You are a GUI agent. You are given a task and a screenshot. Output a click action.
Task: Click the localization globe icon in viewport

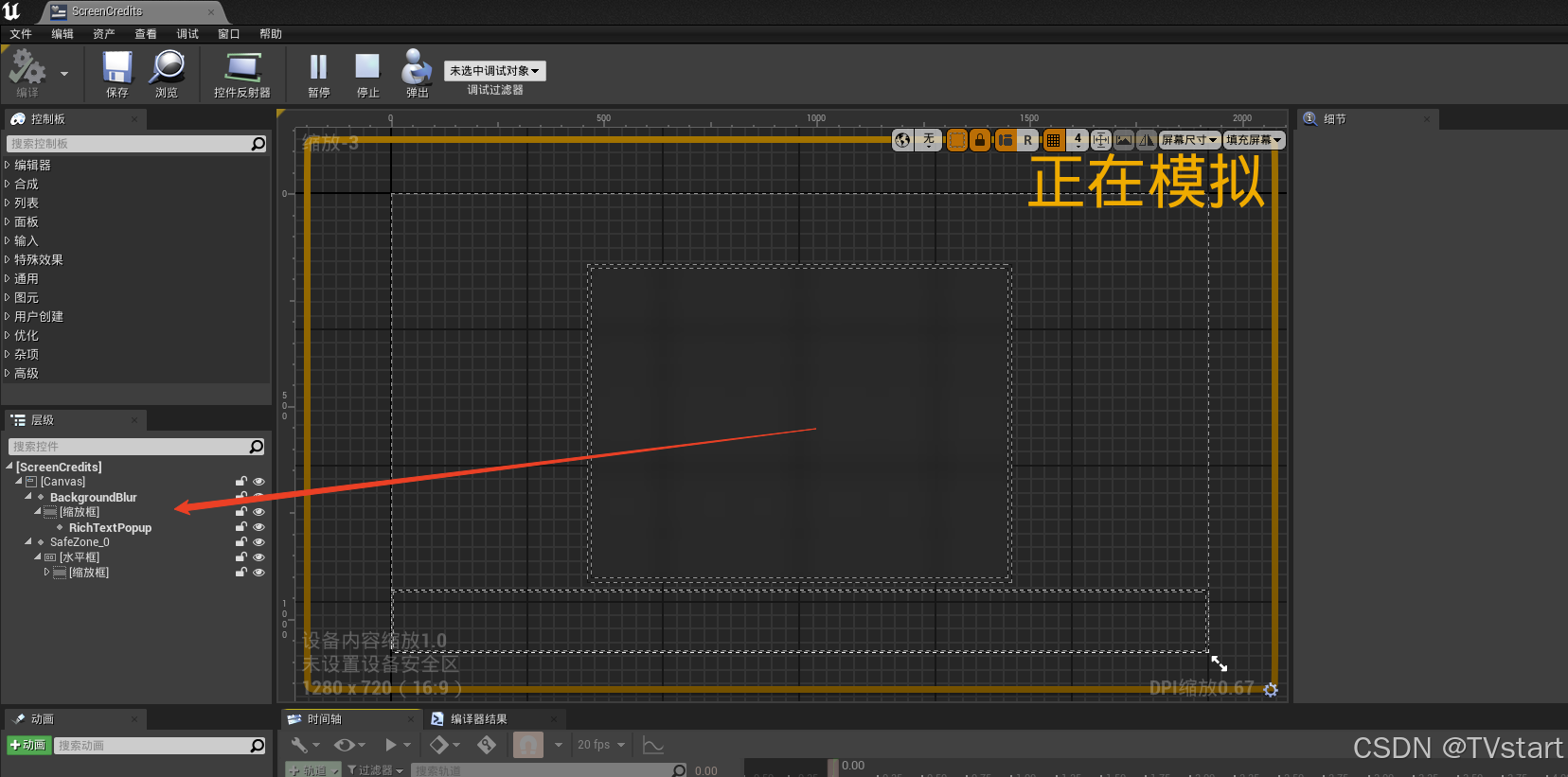[903, 140]
